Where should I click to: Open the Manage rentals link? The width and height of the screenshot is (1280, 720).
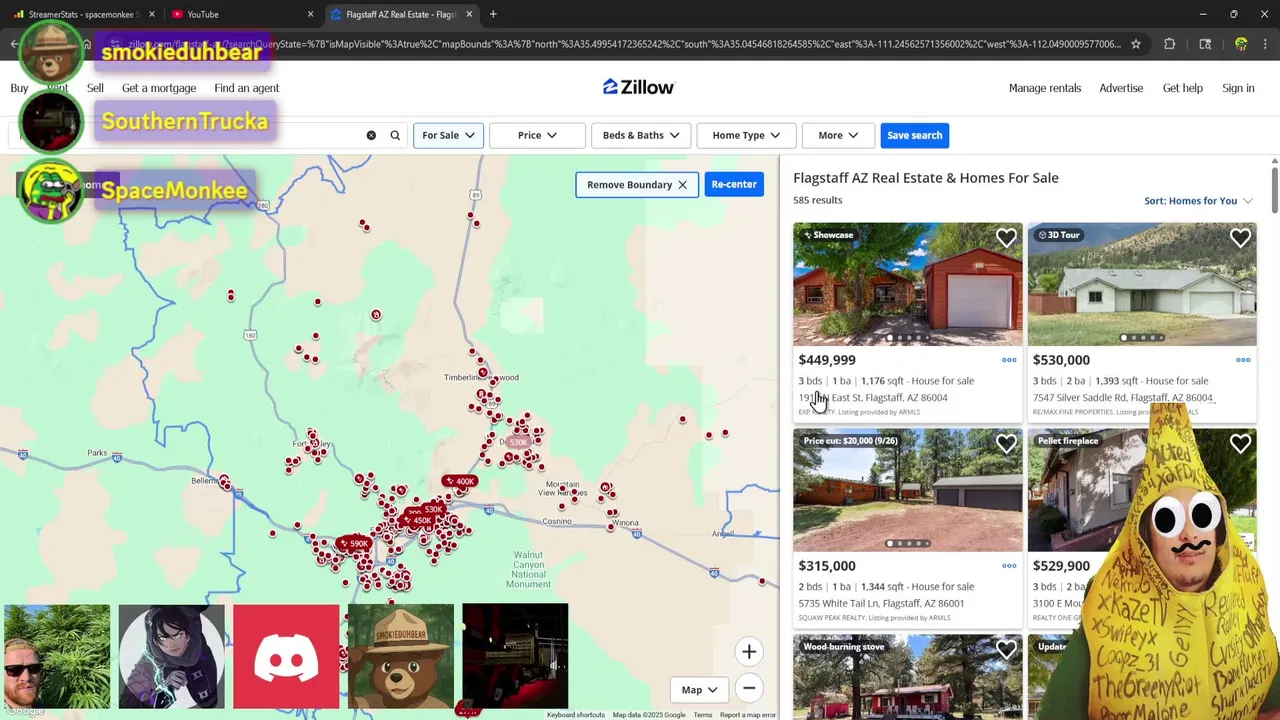coord(1045,88)
